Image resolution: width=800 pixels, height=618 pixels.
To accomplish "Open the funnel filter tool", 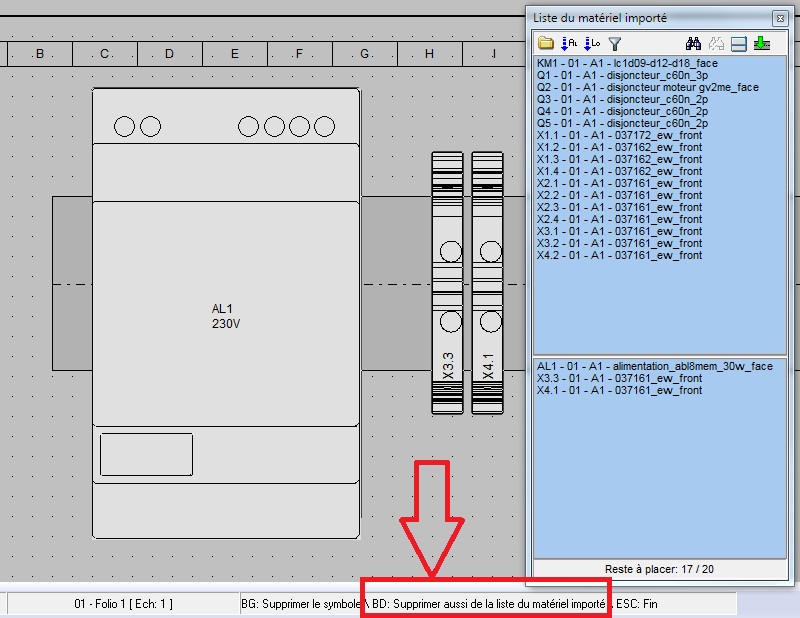I will (x=615, y=43).
